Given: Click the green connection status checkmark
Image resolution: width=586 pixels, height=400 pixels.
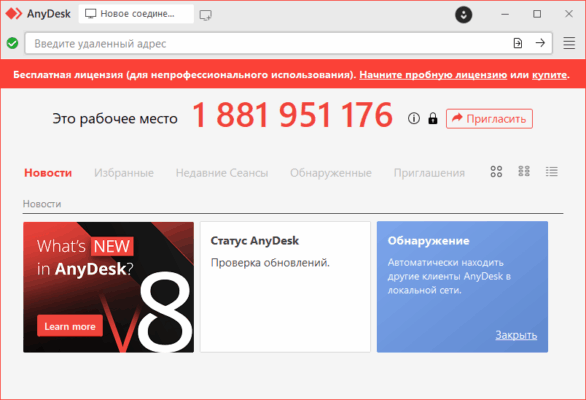Looking at the screenshot, I should click(12, 43).
